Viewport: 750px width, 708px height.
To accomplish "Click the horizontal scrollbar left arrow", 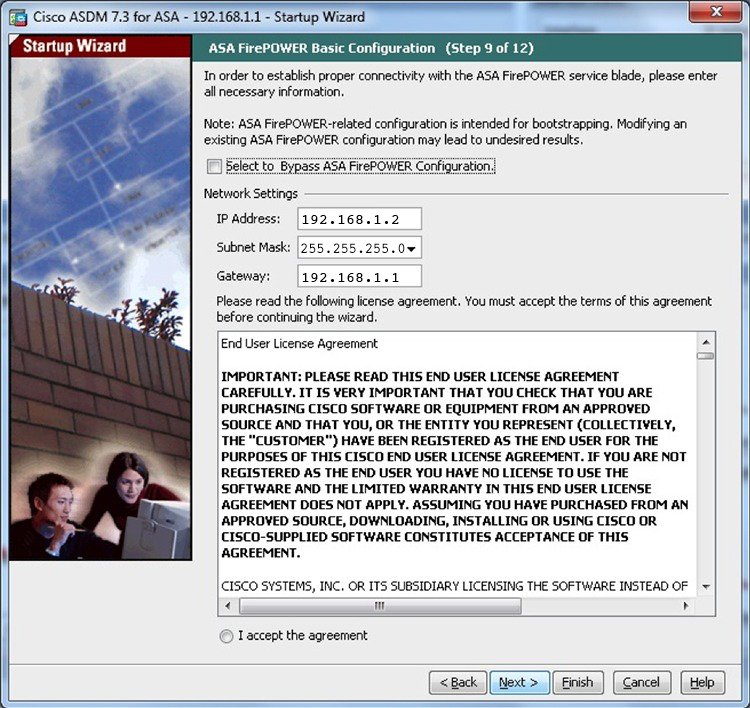I will click(228, 606).
